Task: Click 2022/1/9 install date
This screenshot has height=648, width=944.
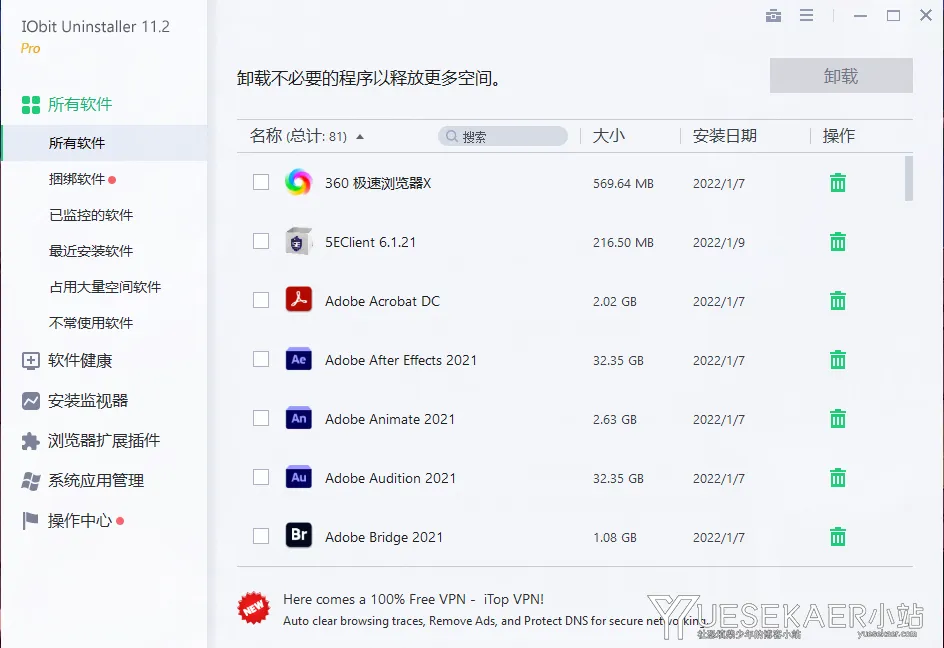Action: coord(719,243)
